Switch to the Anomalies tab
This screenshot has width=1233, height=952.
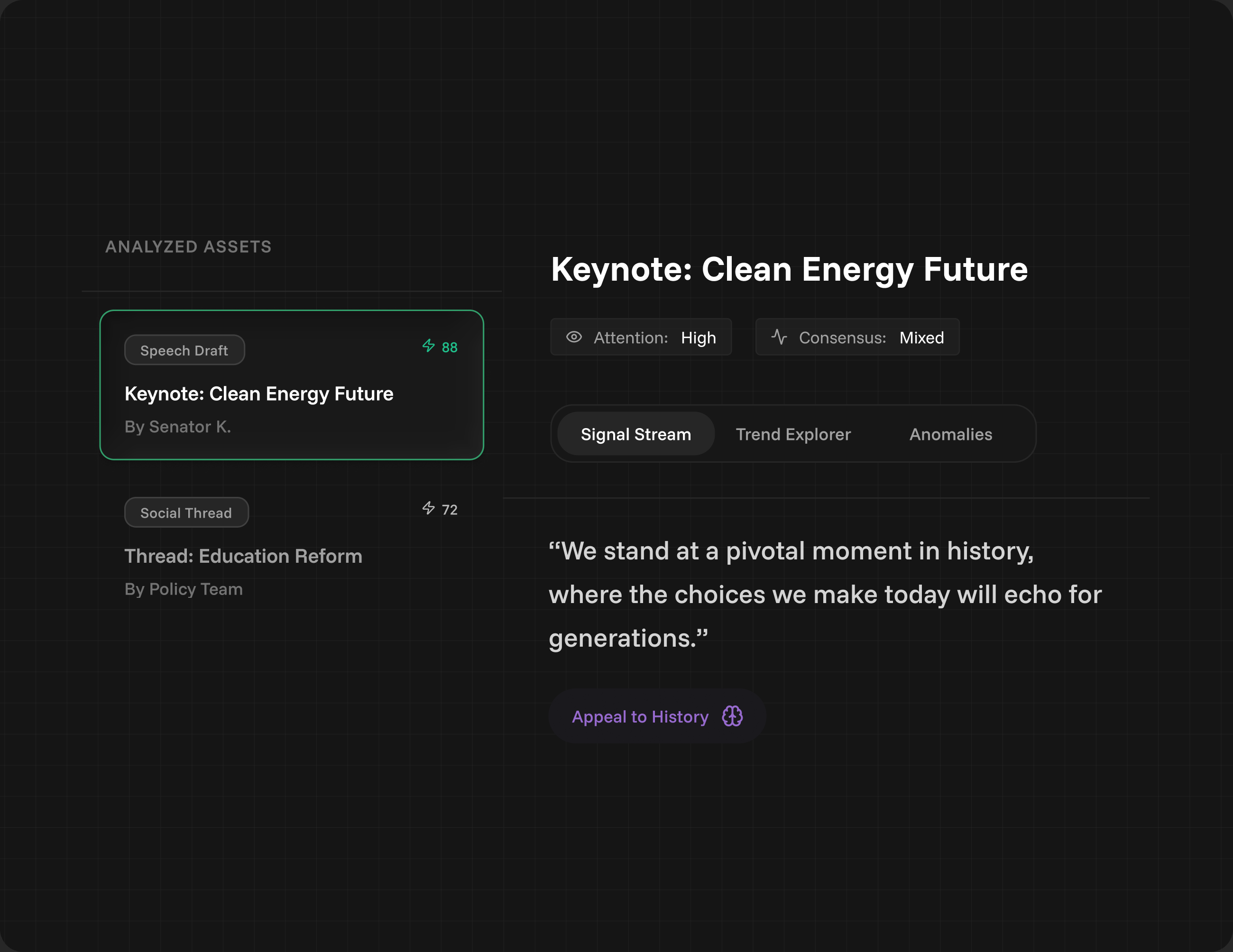950,434
